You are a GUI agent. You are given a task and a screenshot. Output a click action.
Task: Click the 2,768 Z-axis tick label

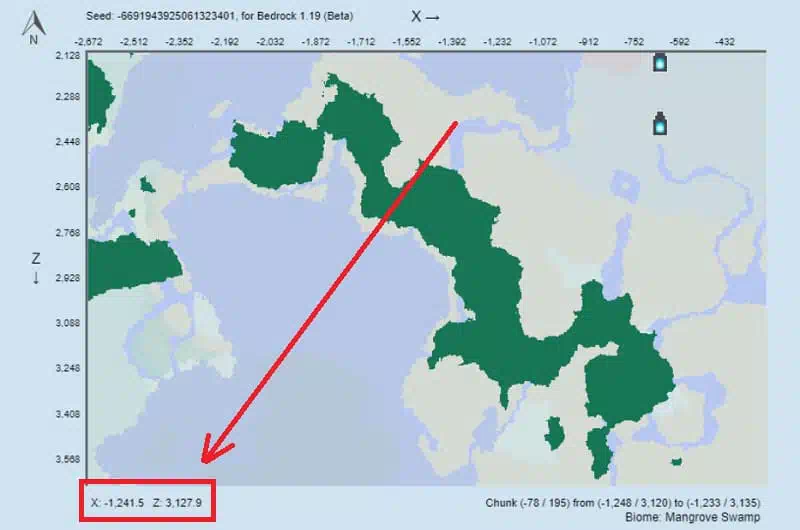[x=68, y=233]
